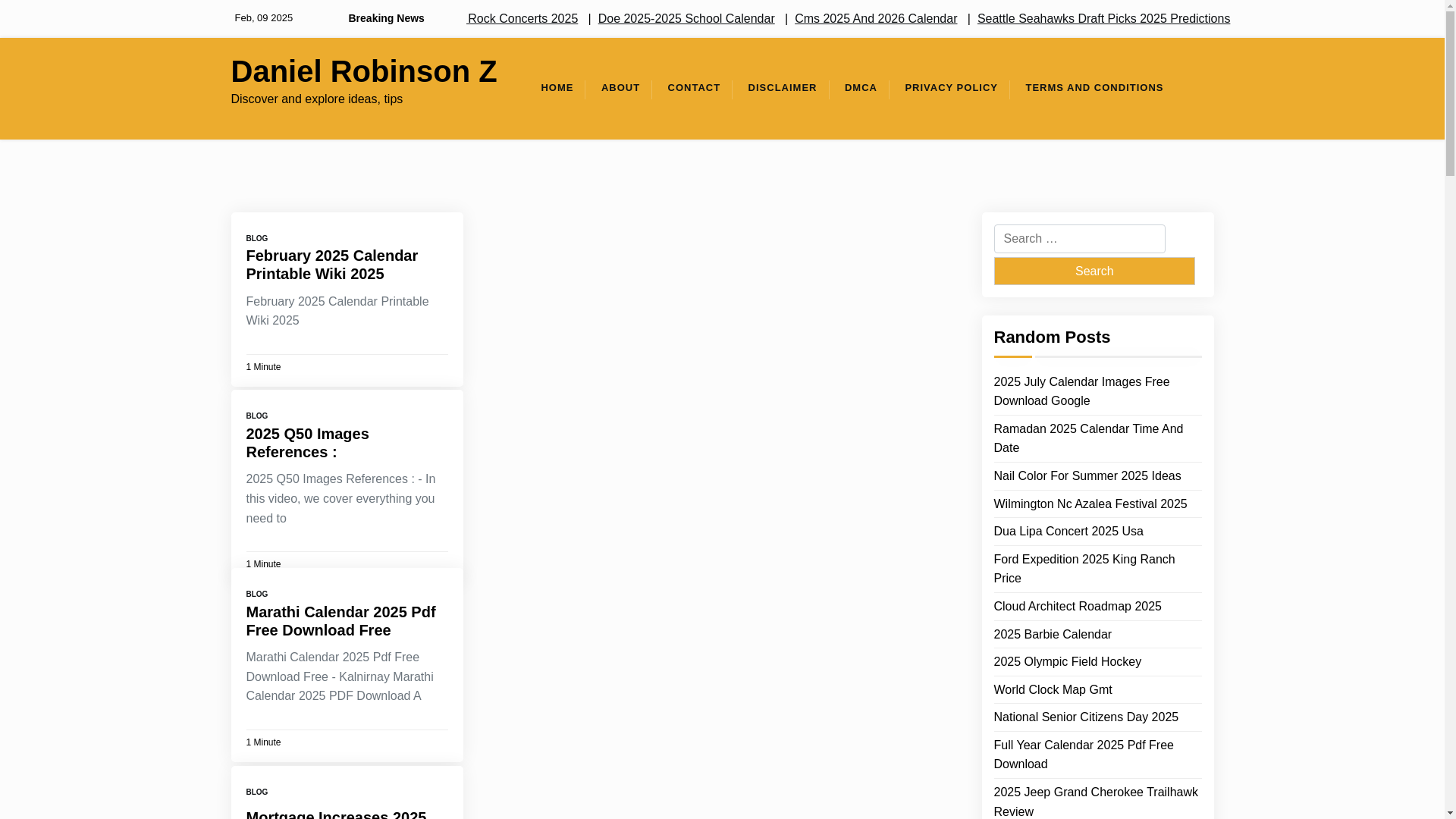Open the Privacy Policy page
This screenshot has height=819, width=1456.
tap(951, 88)
